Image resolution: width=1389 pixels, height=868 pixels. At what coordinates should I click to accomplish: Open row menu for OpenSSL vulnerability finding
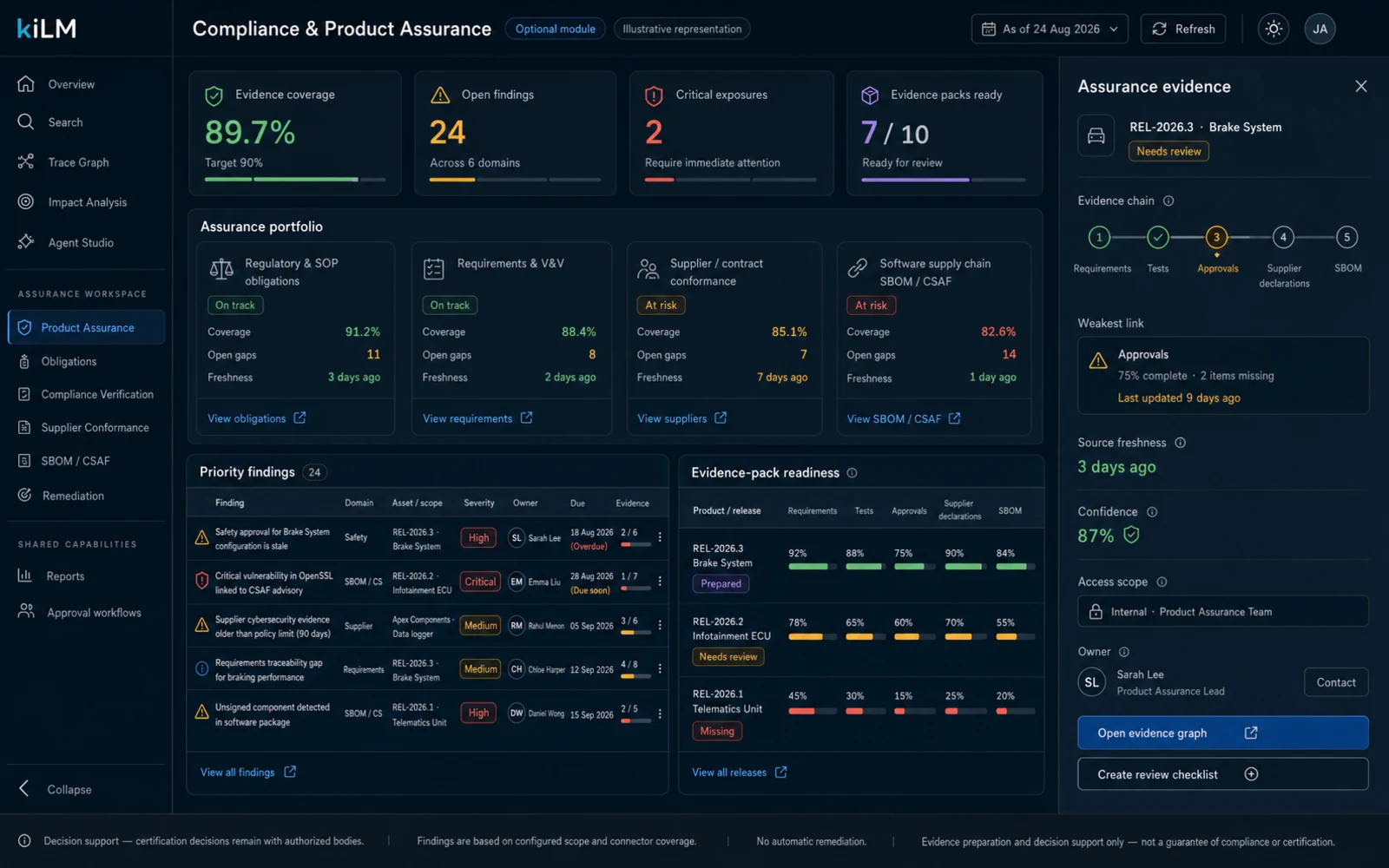click(660, 582)
